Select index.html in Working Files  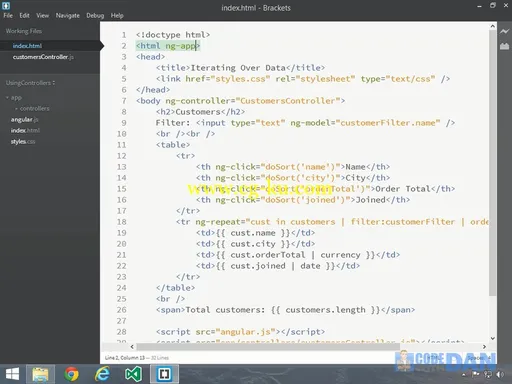coord(27,46)
